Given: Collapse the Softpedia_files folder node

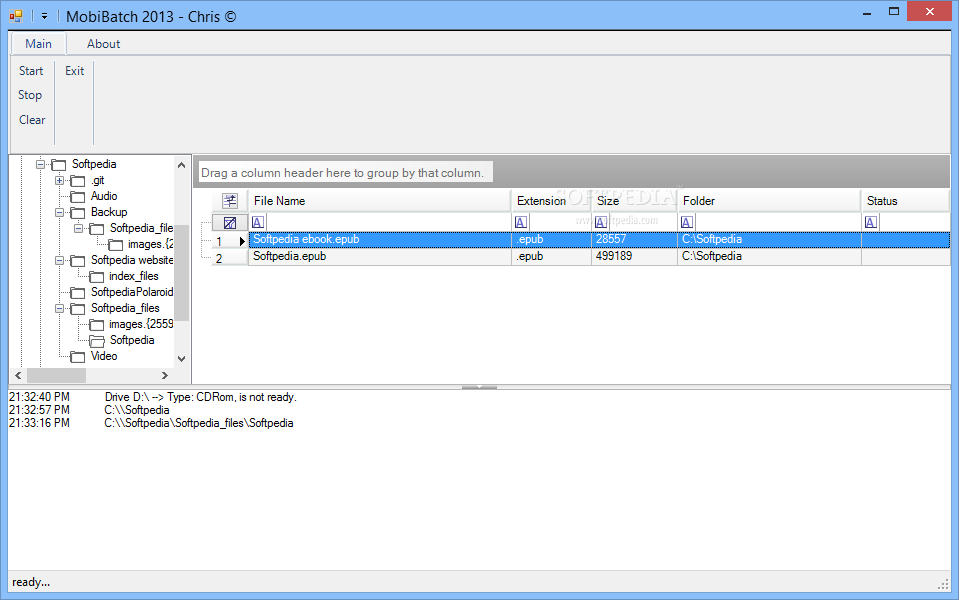Looking at the screenshot, I should pyautogui.click(x=59, y=308).
